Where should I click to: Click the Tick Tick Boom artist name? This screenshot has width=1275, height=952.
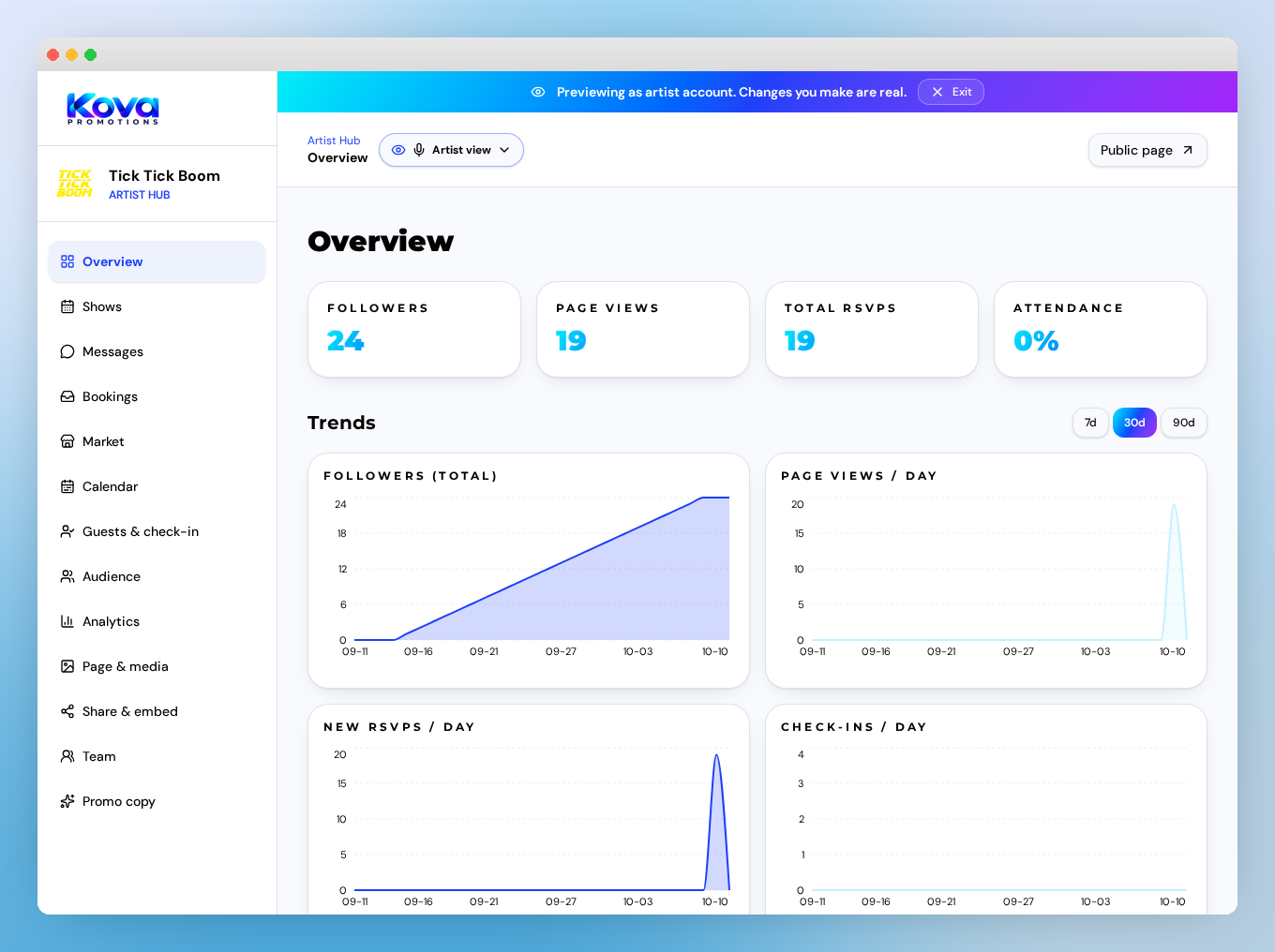tap(164, 175)
